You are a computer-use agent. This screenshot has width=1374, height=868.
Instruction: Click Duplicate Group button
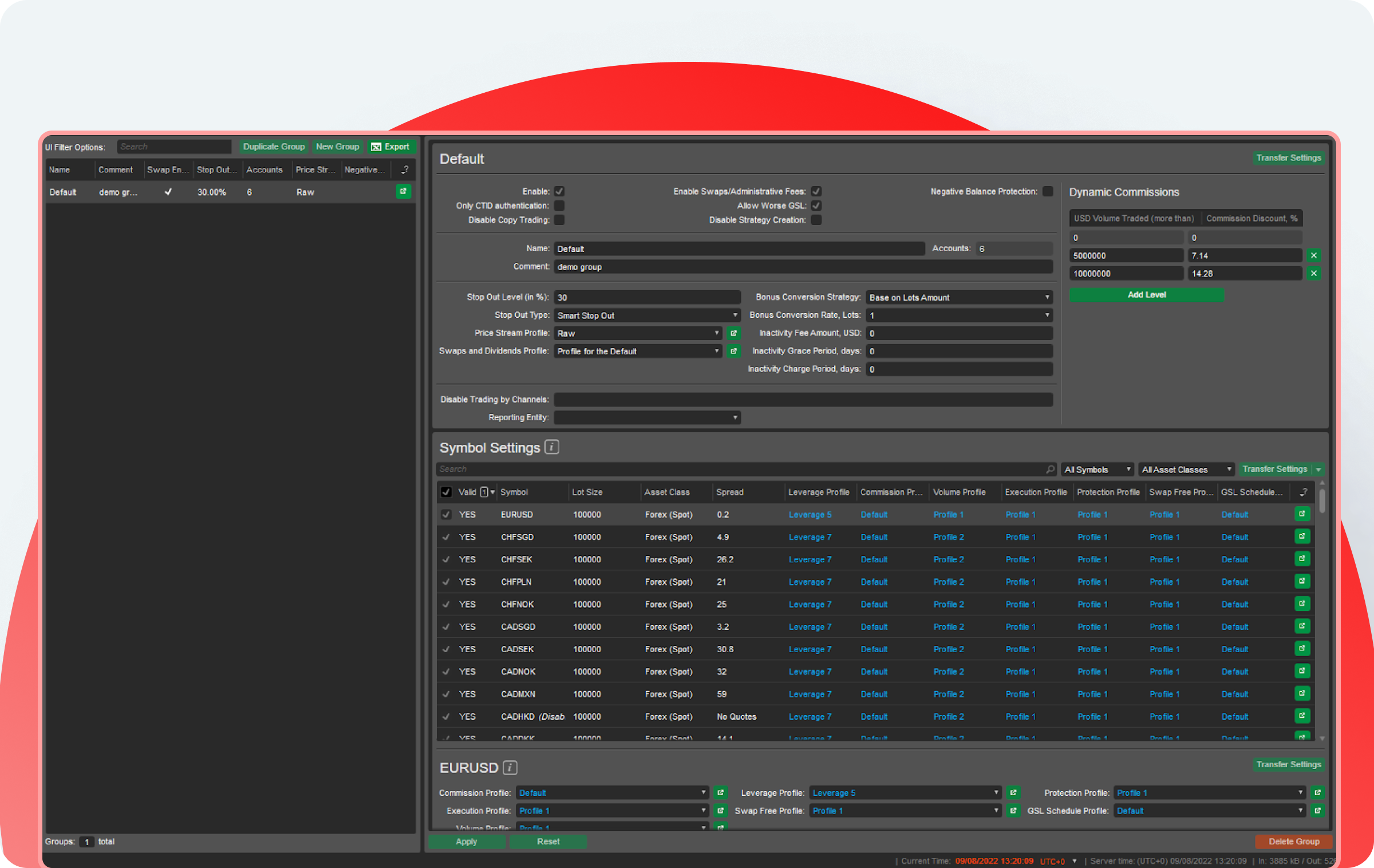[x=274, y=147]
